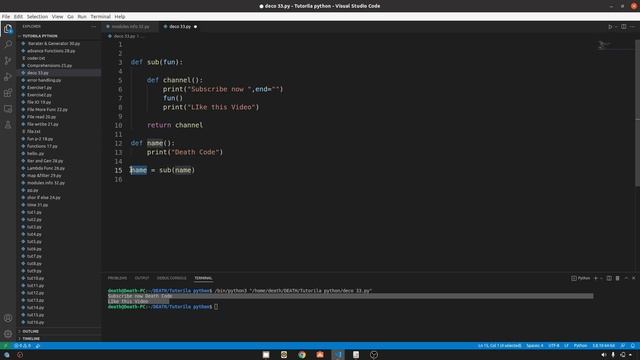Viewport: 640px width, 360px height.
Task: Click the Ln 15, Col 1 cursor position status
Action: point(500,346)
